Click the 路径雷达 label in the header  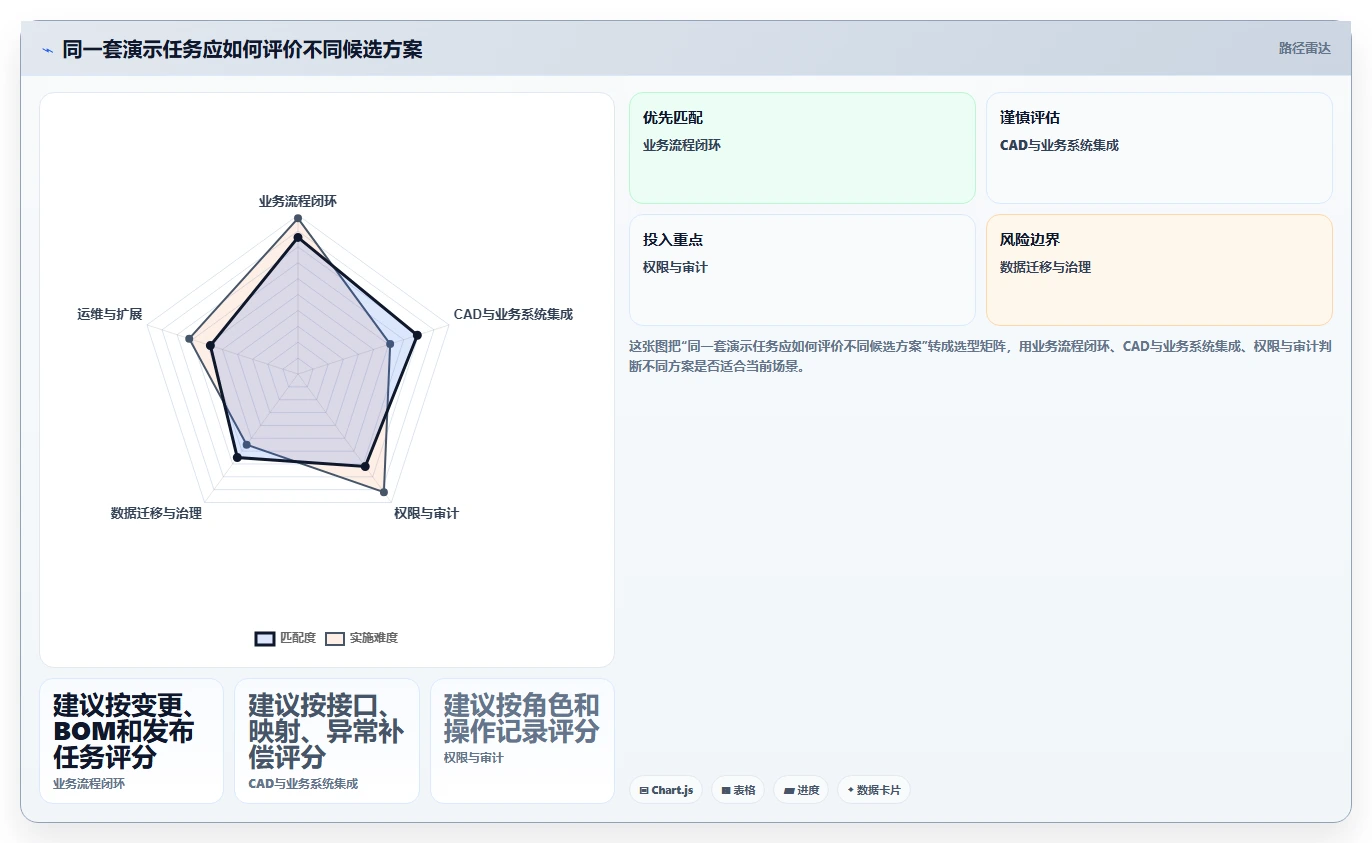coord(1304,48)
